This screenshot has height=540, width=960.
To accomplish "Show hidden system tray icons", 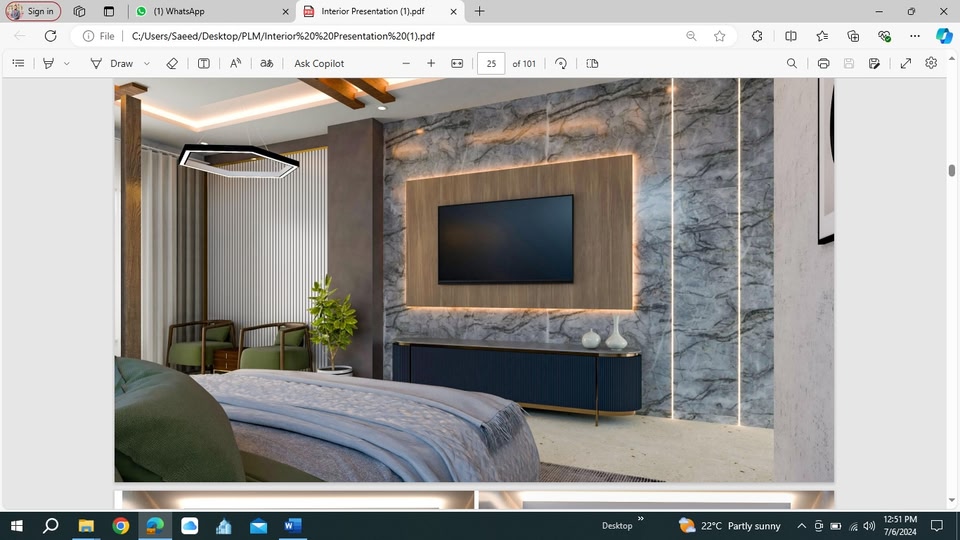I will click(x=801, y=526).
